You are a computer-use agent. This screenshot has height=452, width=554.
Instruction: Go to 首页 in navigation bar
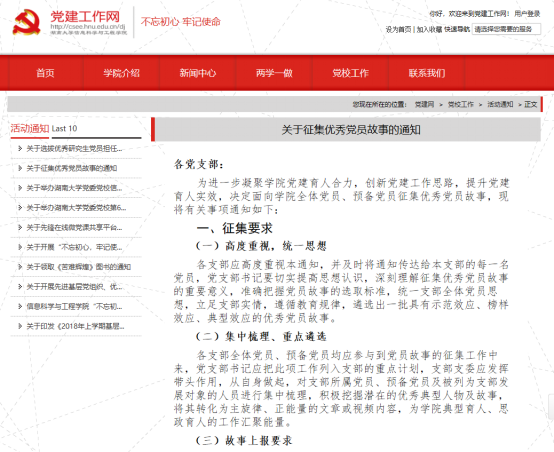[x=45, y=73]
